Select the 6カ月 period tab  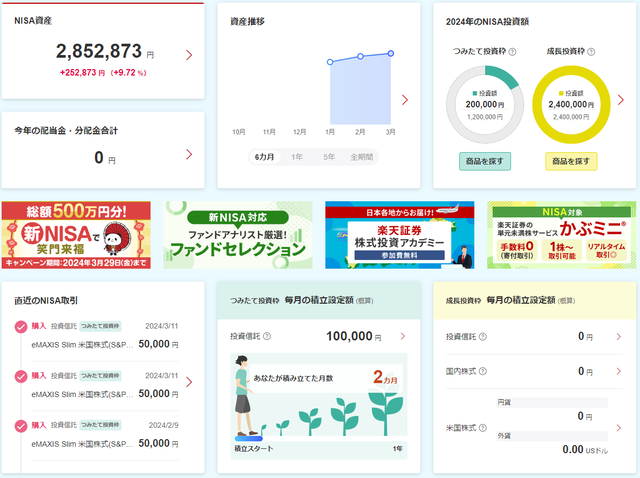pyautogui.click(x=264, y=157)
